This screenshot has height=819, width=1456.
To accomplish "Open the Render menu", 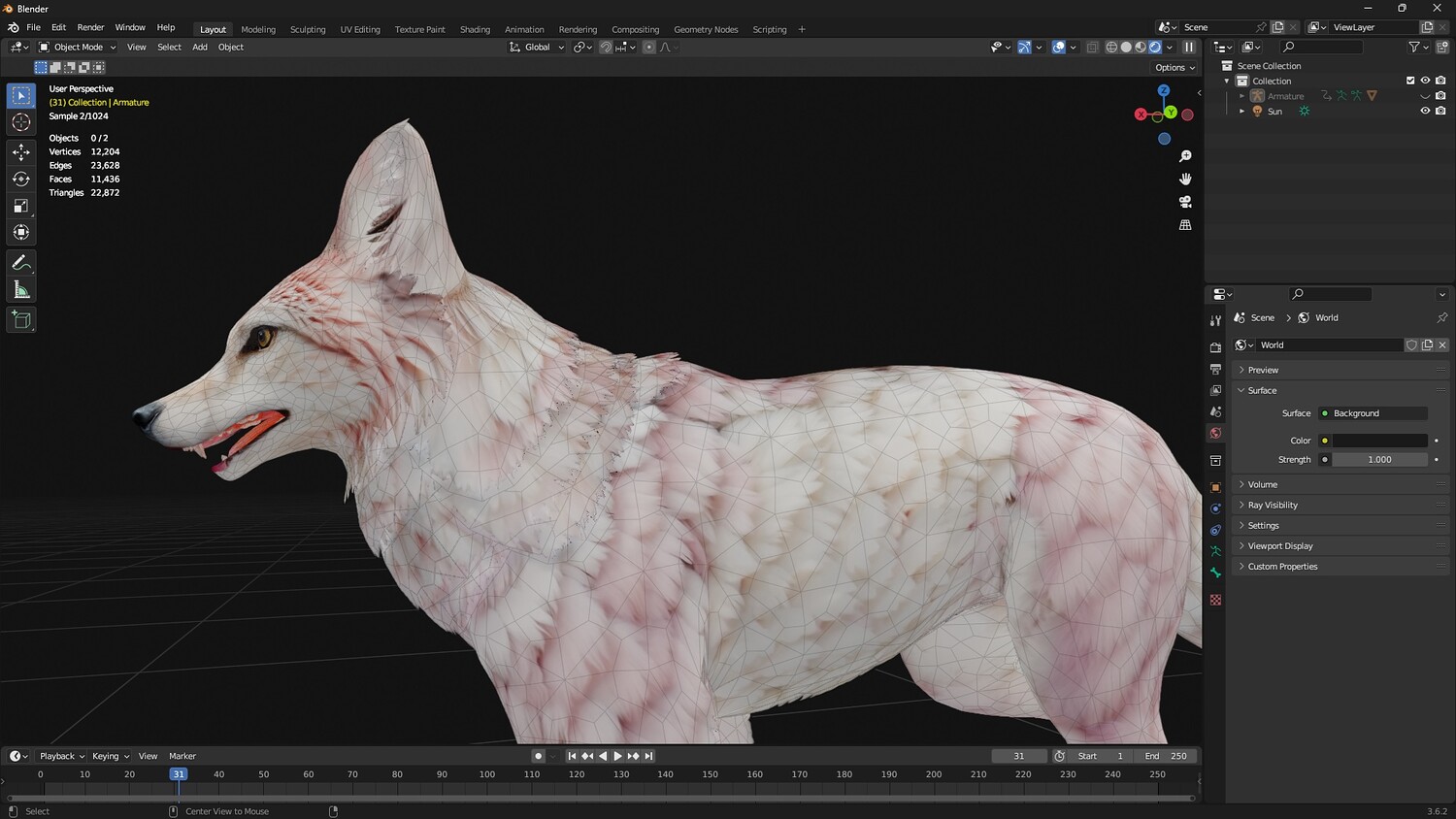I will pos(90,27).
